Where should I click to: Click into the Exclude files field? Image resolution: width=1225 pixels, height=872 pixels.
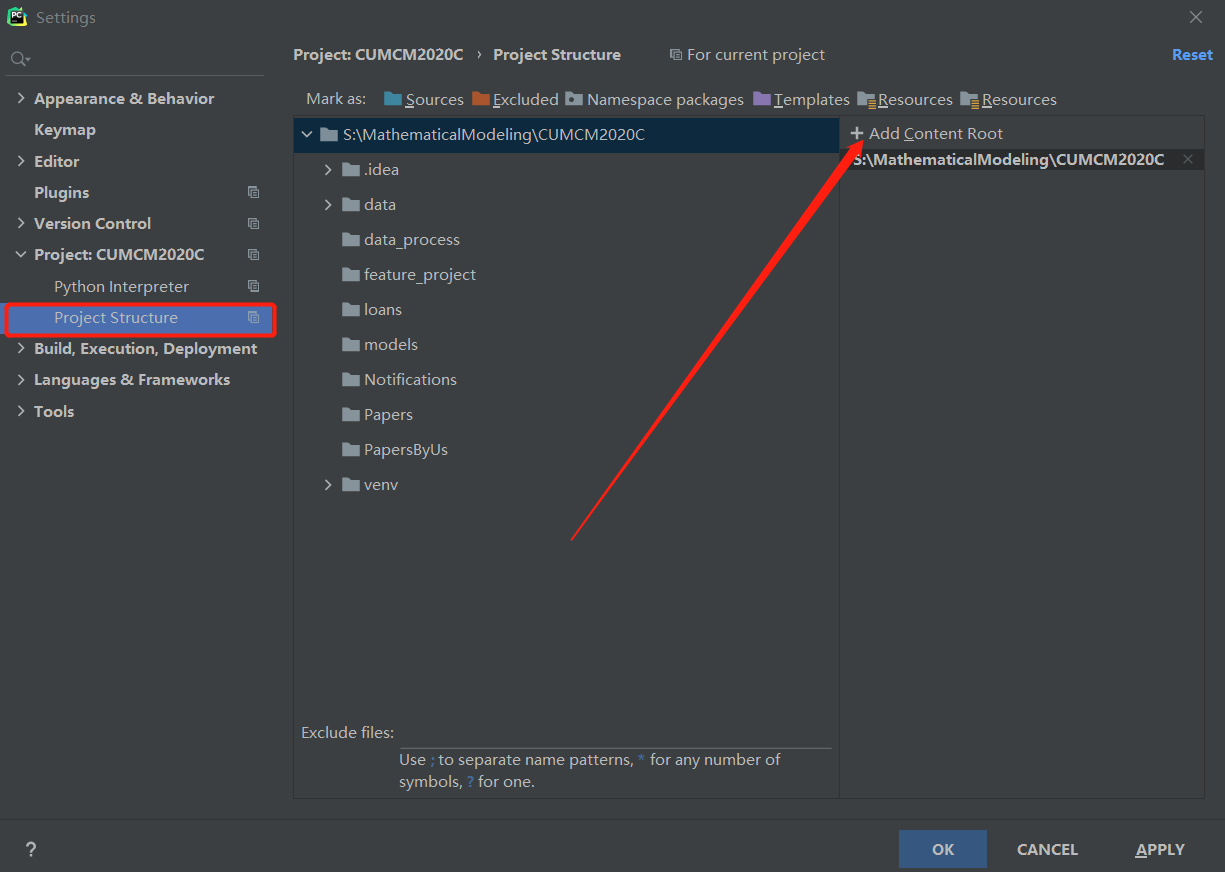(x=615, y=733)
